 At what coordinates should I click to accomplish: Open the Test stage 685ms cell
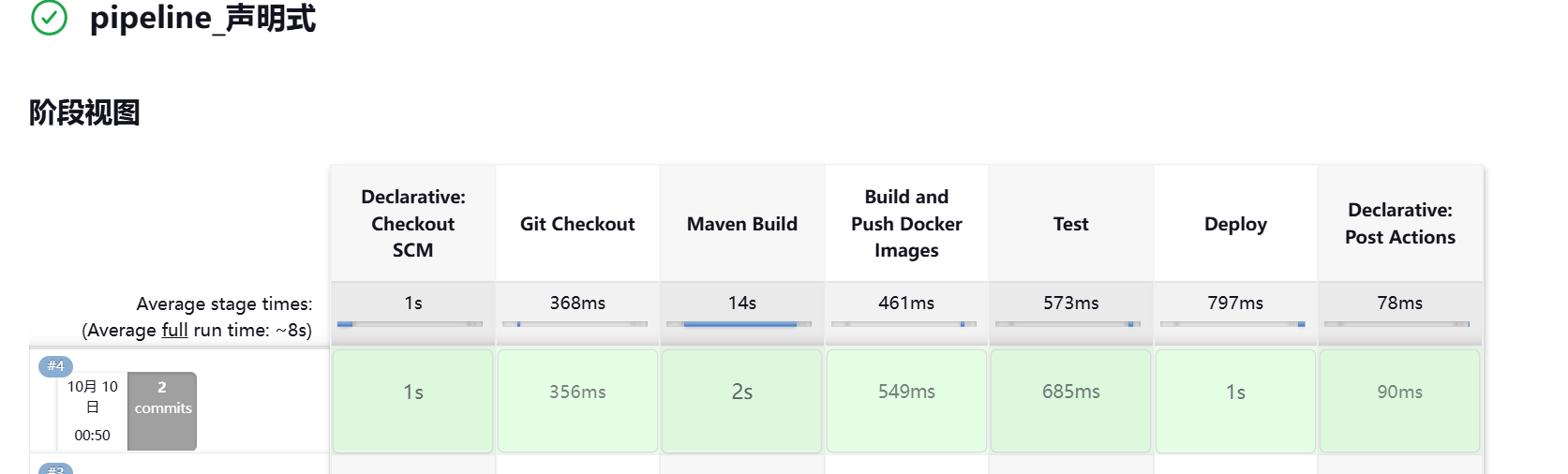(1070, 400)
